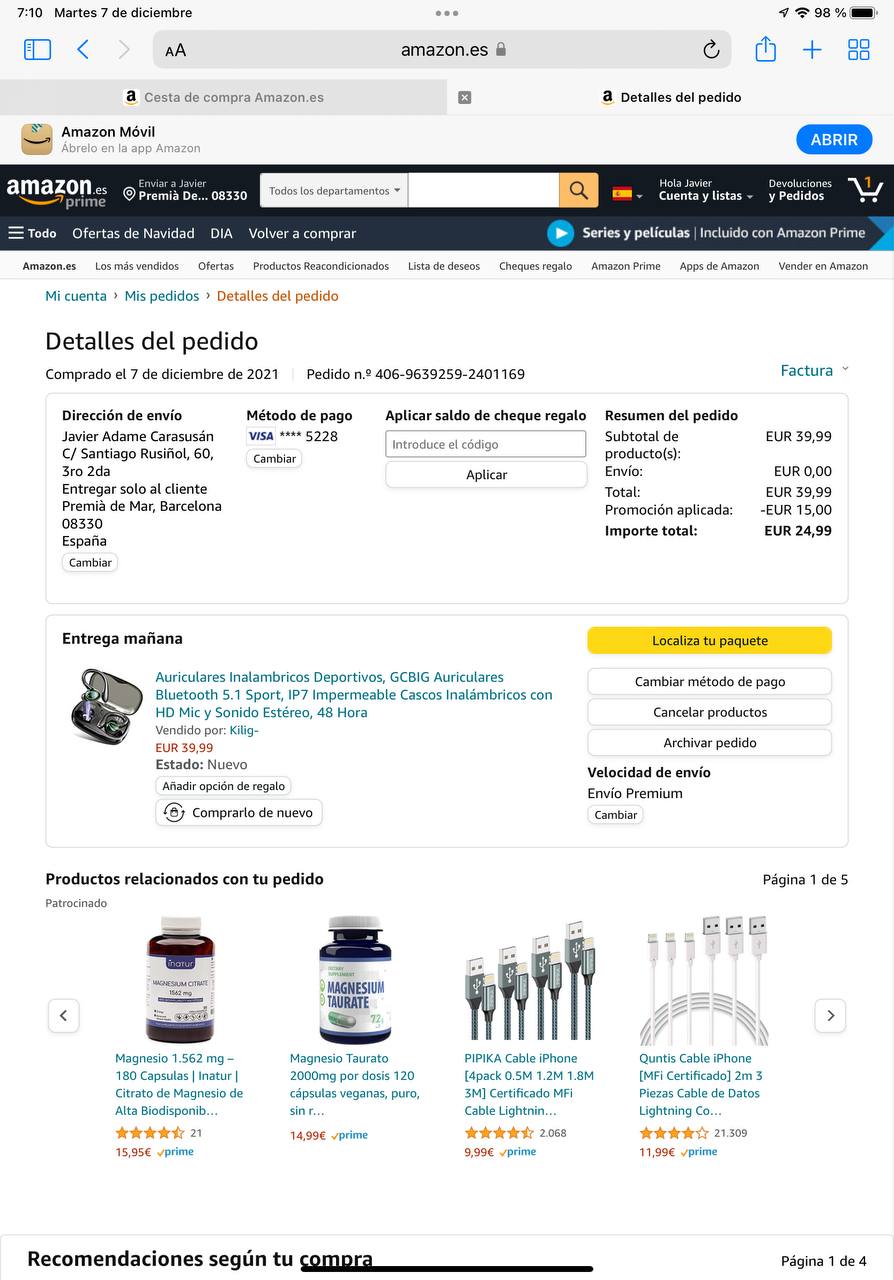894x1280 pixels.
Task: Open Spanish flag language selector
Action: pyautogui.click(x=627, y=194)
